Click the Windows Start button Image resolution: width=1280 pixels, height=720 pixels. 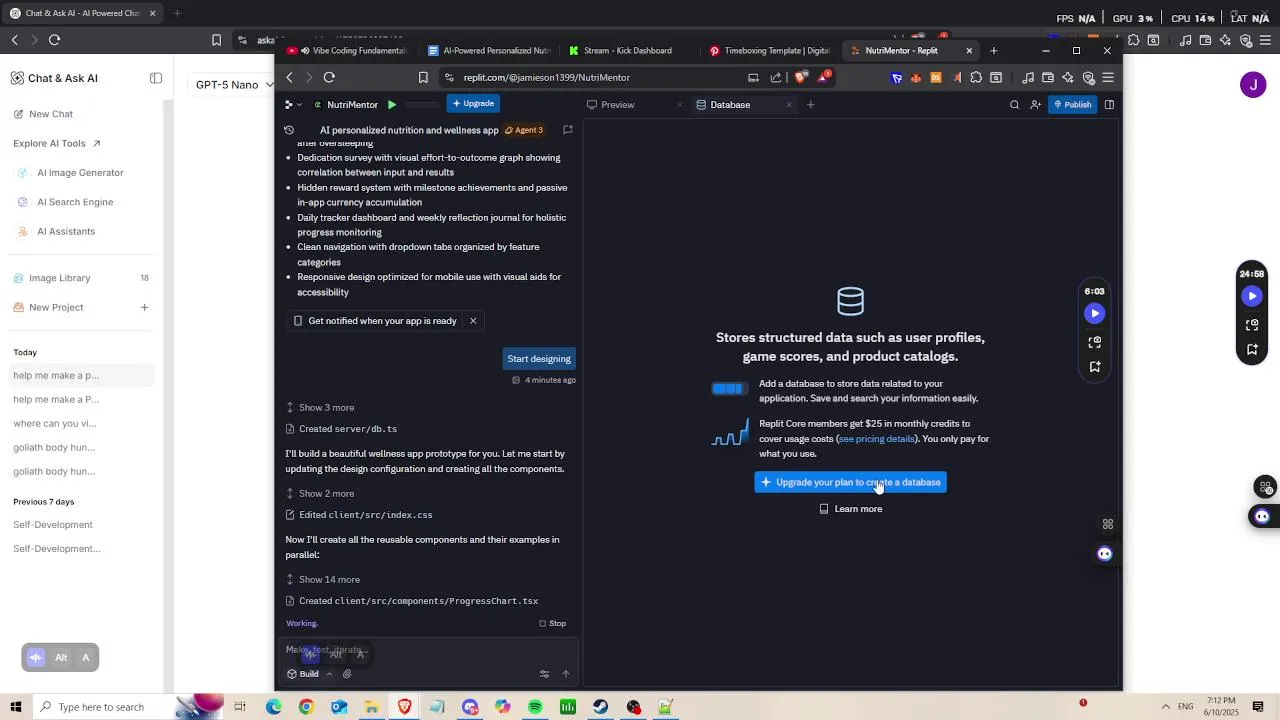click(x=16, y=707)
